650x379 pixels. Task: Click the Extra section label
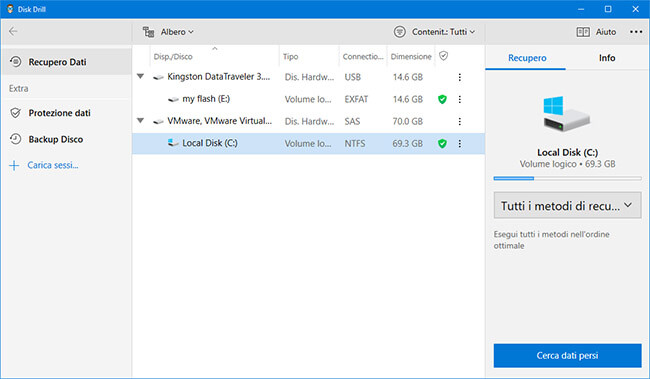pyautogui.click(x=19, y=88)
